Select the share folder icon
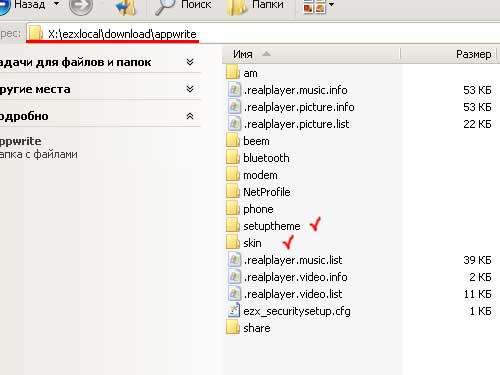The image size is (500, 375). (233, 328)
